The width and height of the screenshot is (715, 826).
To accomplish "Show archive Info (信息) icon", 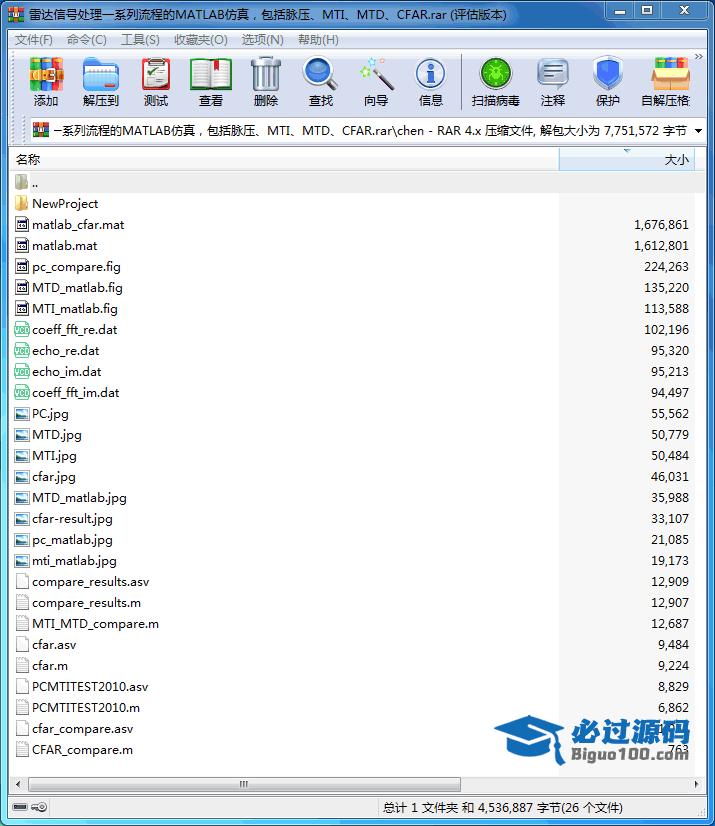I will [x=430, y=75].
